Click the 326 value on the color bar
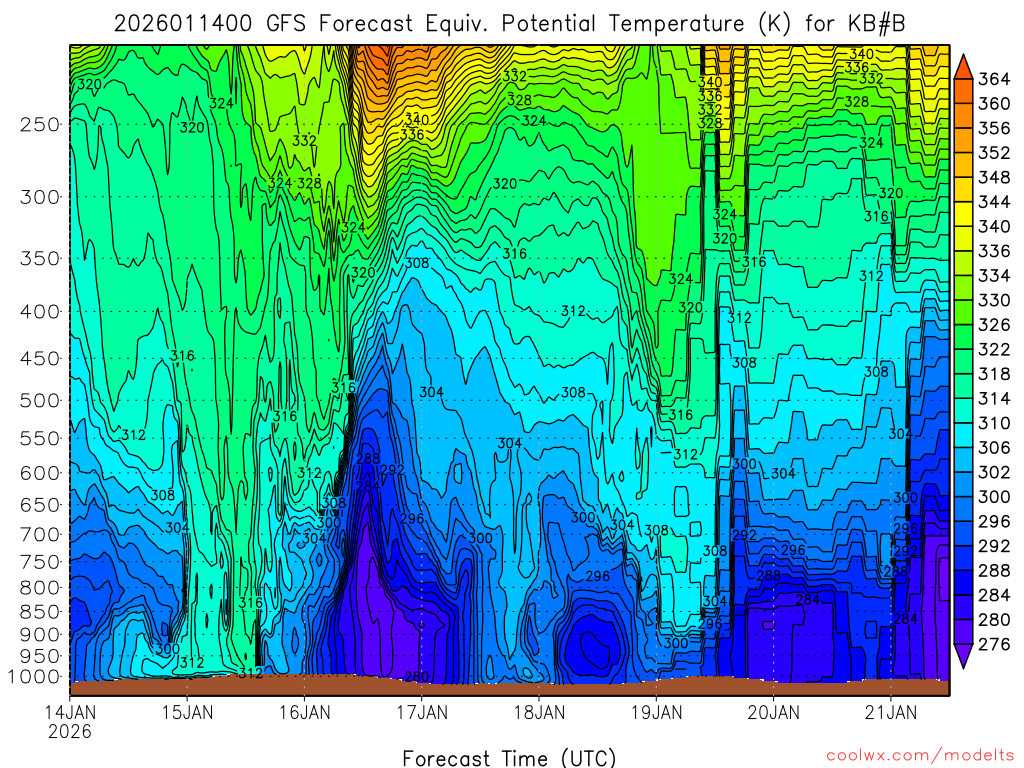This screenshot has width=1024, height=768. (x=994, y=325)
